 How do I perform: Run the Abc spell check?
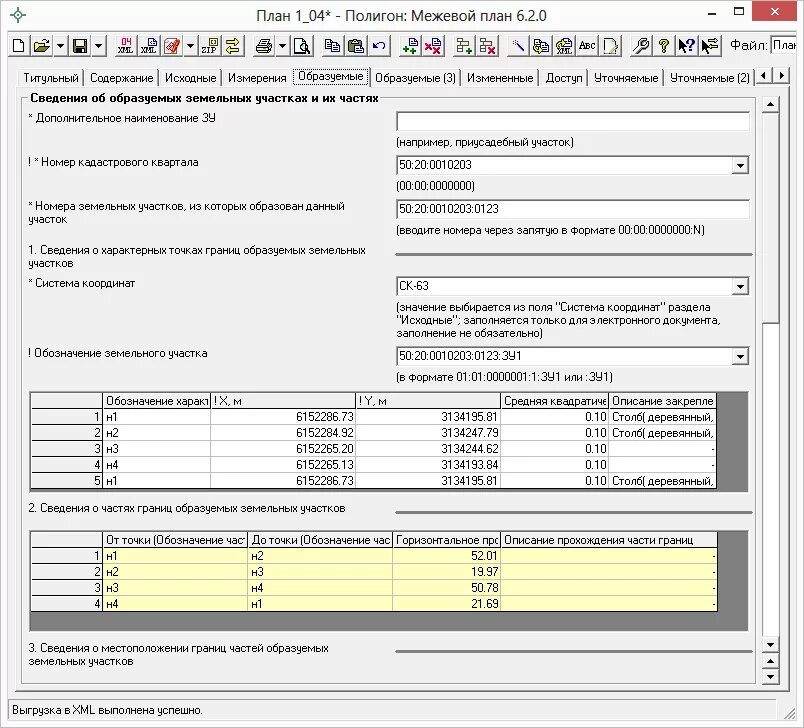point(588,46)
